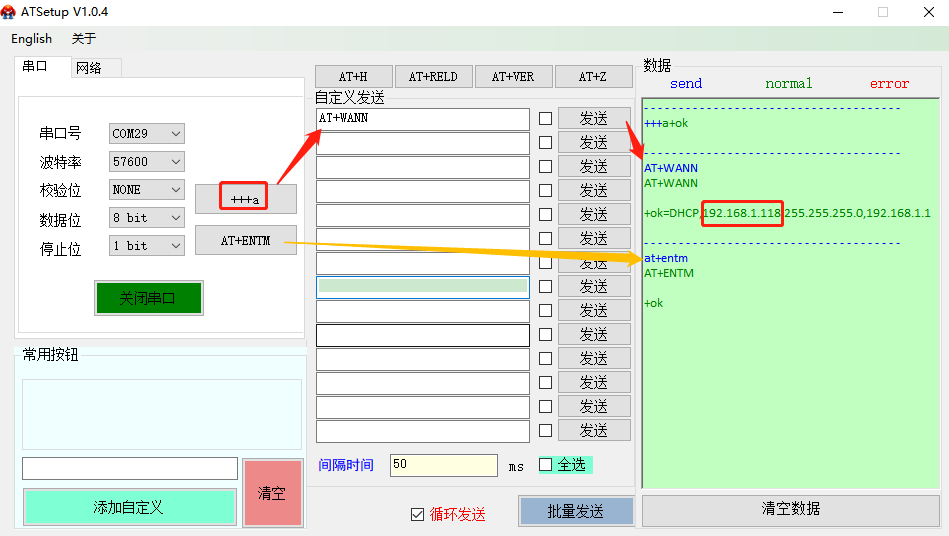Open the 串口号 COM29 dropdown
This screenshot has width=949, height=536.
click(x=147, y=134)
